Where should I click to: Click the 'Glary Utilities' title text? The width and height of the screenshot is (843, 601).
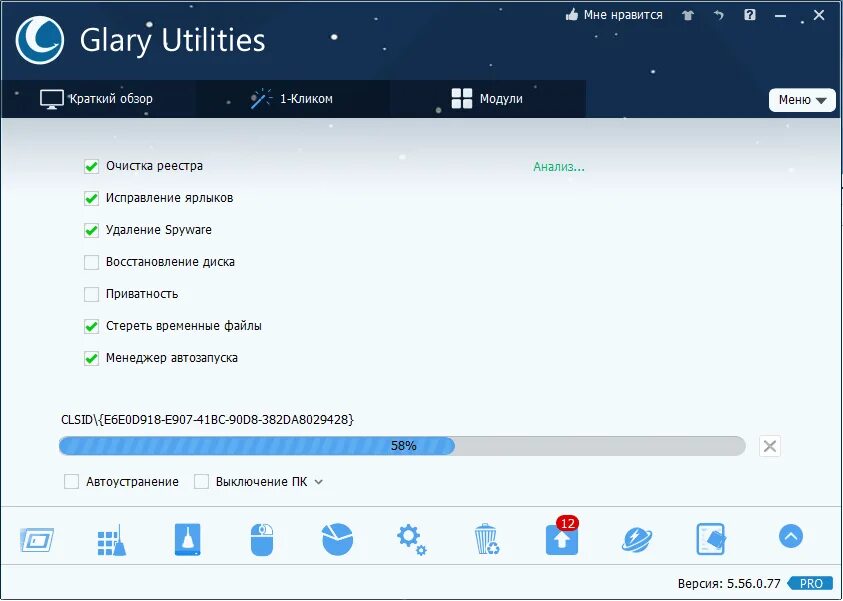[x=173, y=41]
